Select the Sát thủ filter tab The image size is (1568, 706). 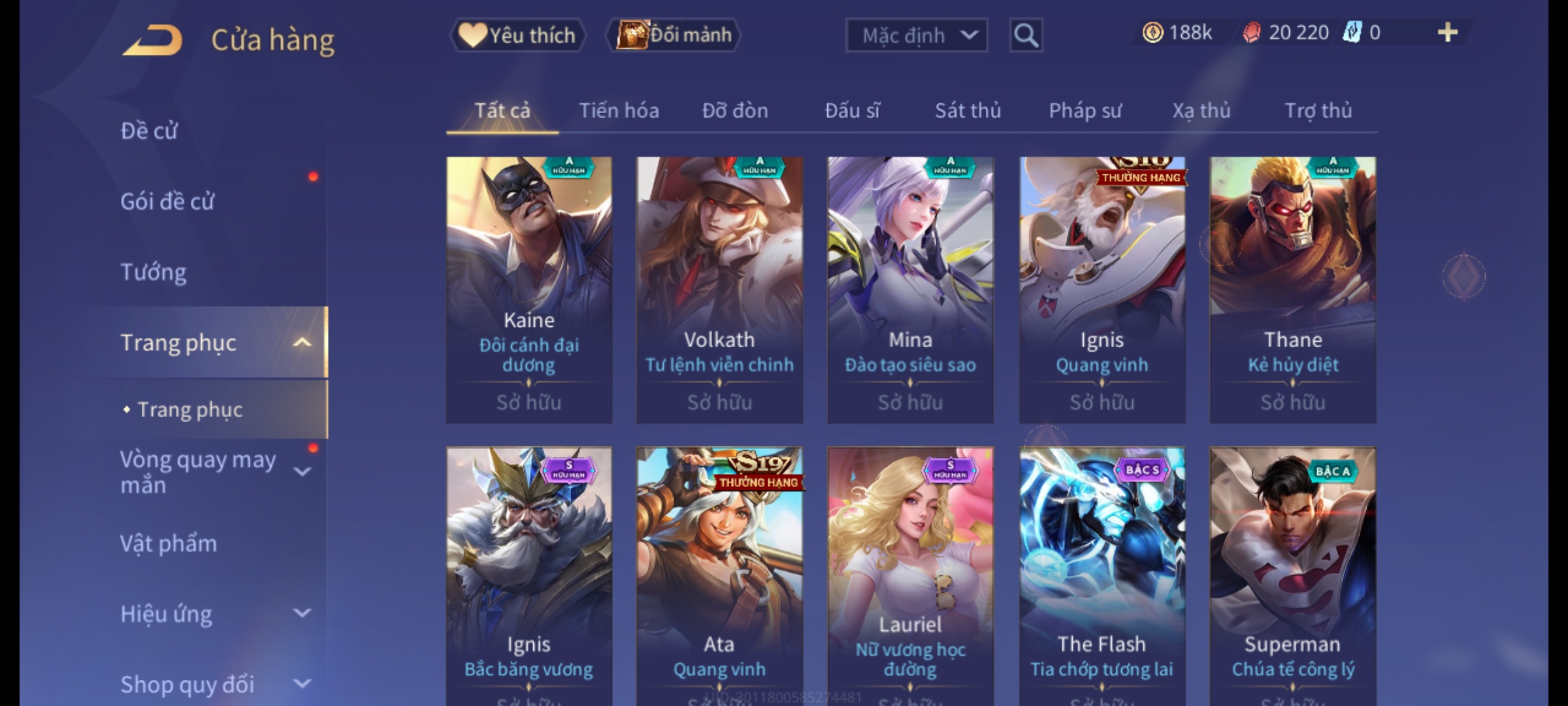point(968,111)
